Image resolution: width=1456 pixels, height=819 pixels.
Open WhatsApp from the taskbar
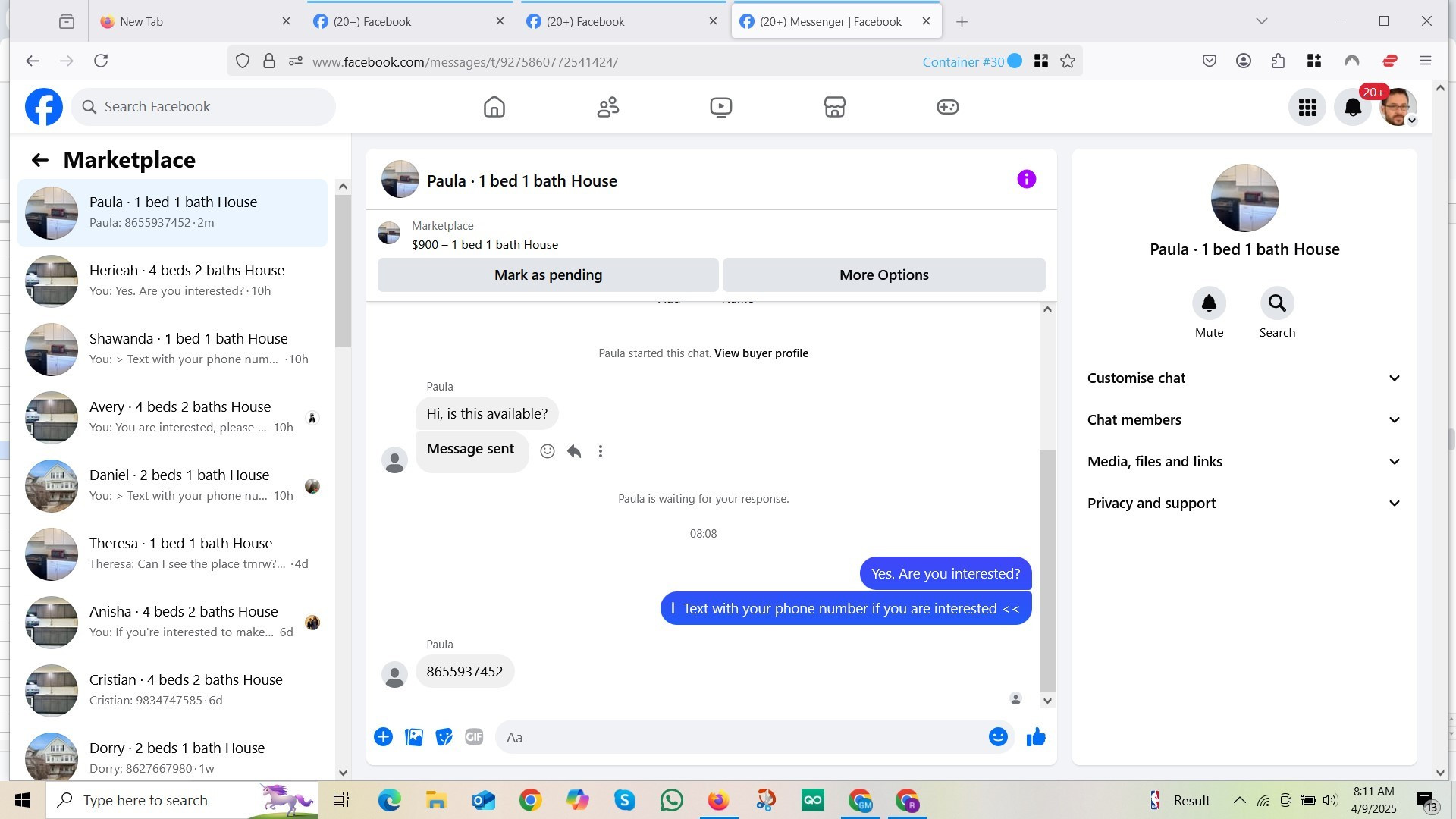671,800
